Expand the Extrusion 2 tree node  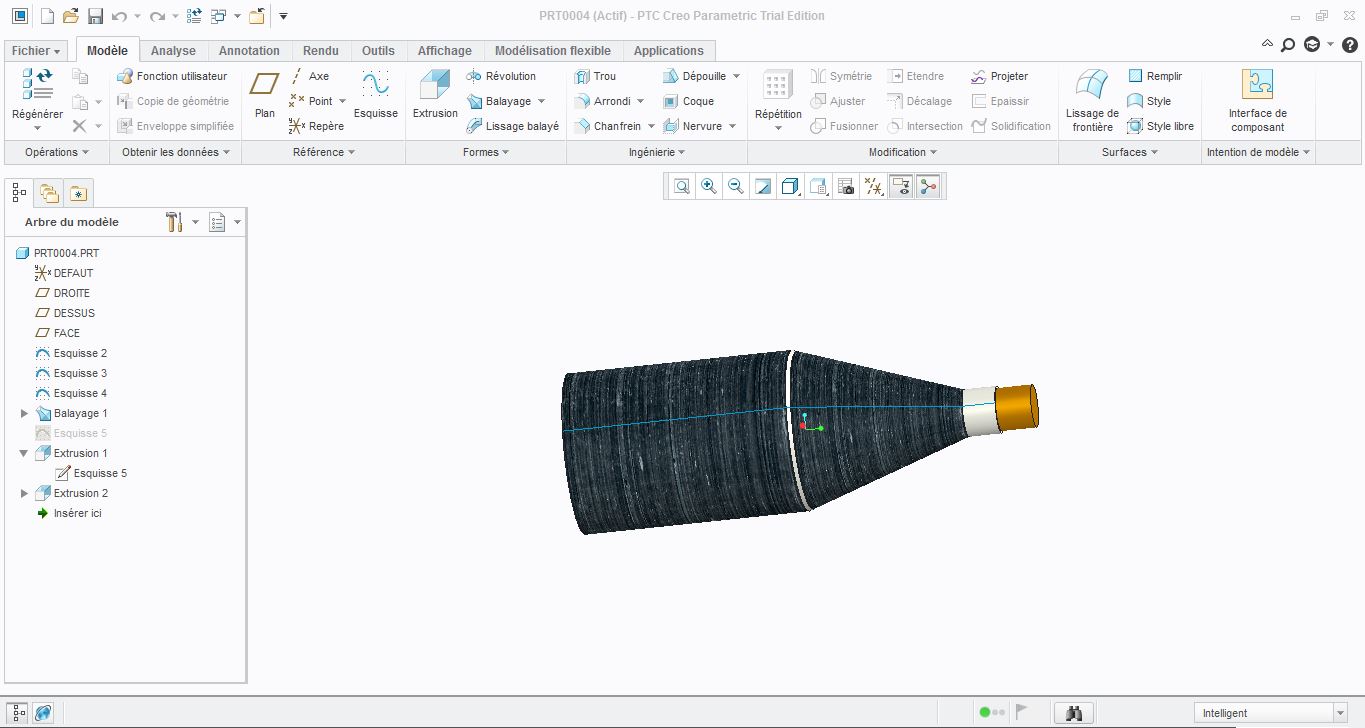point(25,493)
